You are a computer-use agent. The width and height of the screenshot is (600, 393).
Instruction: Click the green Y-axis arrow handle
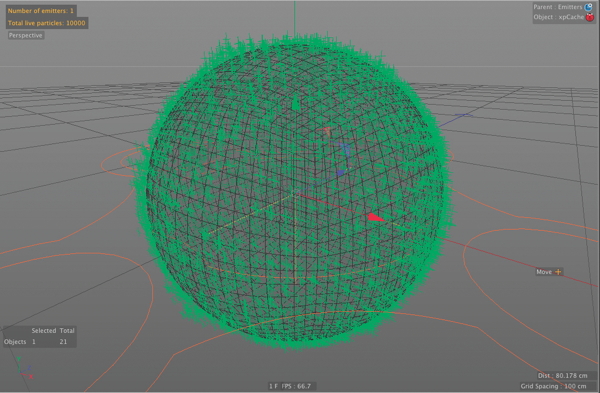coord(295,103)
